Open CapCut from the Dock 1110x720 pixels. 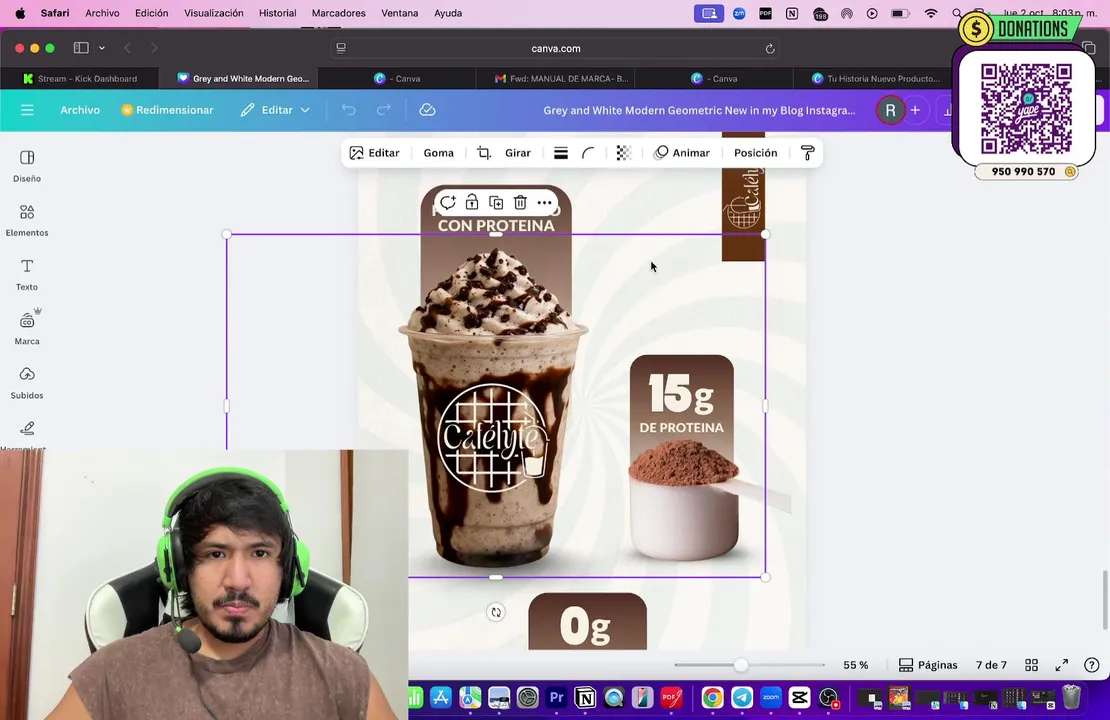coord(799,698)
